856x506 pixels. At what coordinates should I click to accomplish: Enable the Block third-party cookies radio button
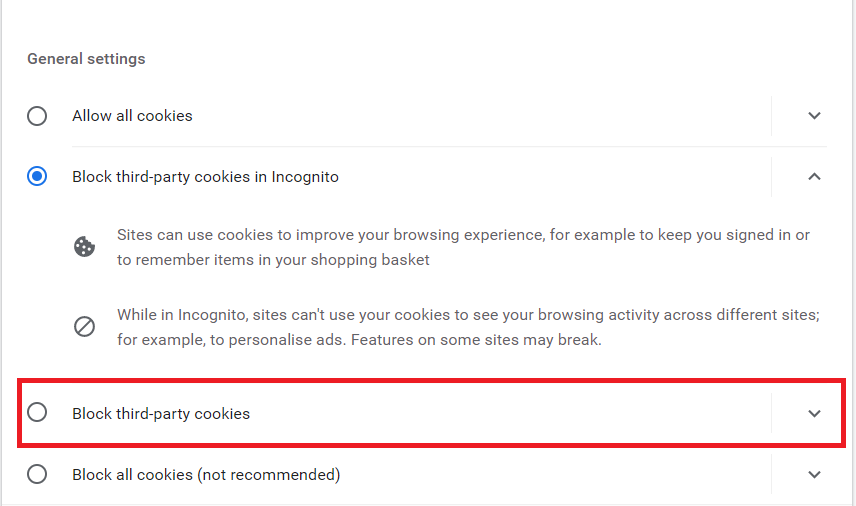click(37, 412)
